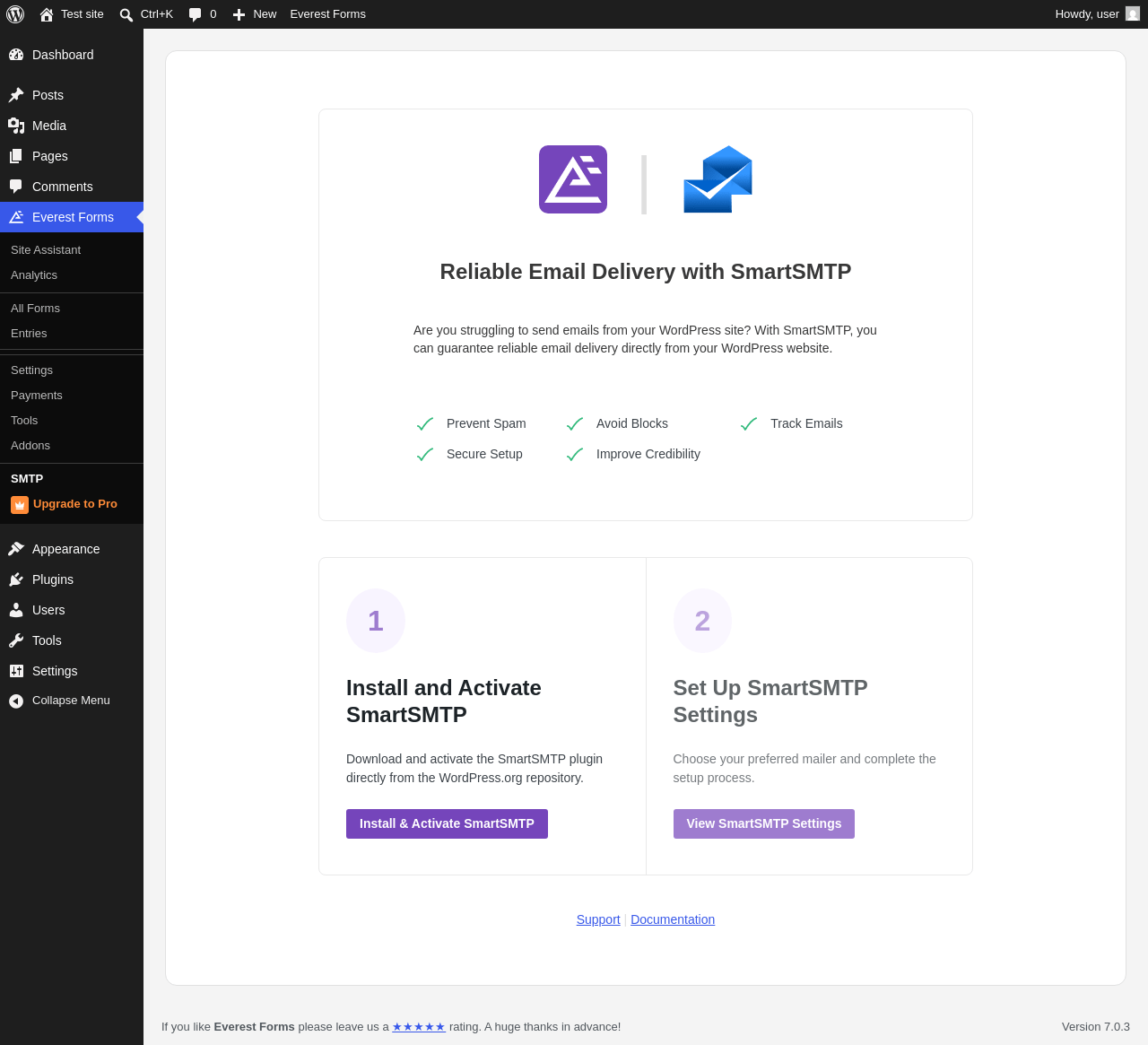This screenshot has height=1045, width=1148.
Task: Open All Forms submenu item
Action: click(x=35, y=309)
